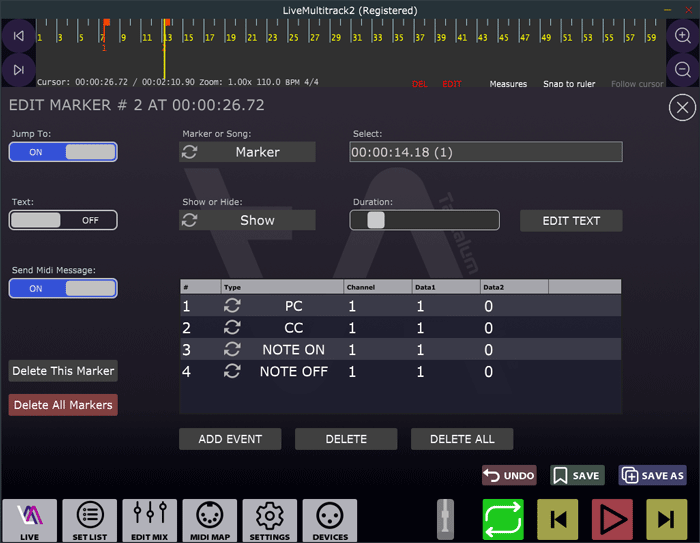700x543 pixels.
Task: Click the Data1 column header
Action: point(446,287)
